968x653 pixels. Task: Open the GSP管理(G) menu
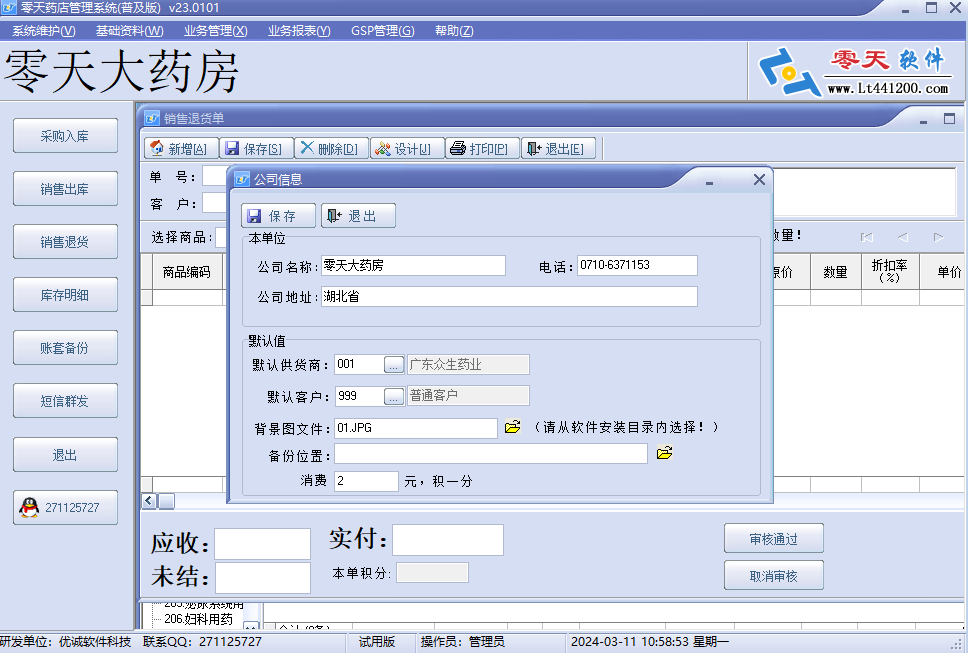tap(383, 31)
